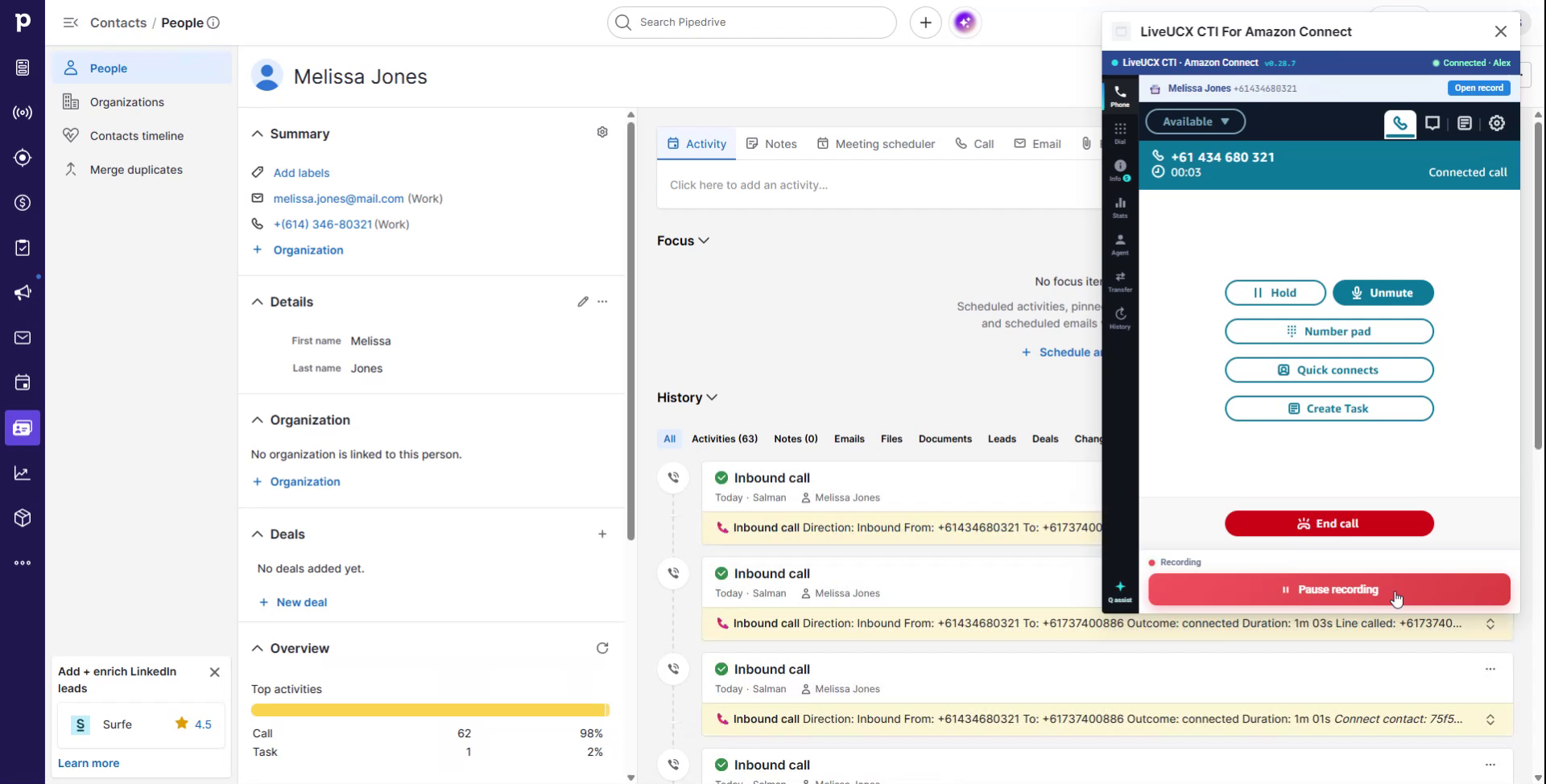Image resolution: width=1546 pixels, height=784 pixels.
Task: Open Stats in CTI sidebar
Action: pyautogui.click(x=1120, y=207)
